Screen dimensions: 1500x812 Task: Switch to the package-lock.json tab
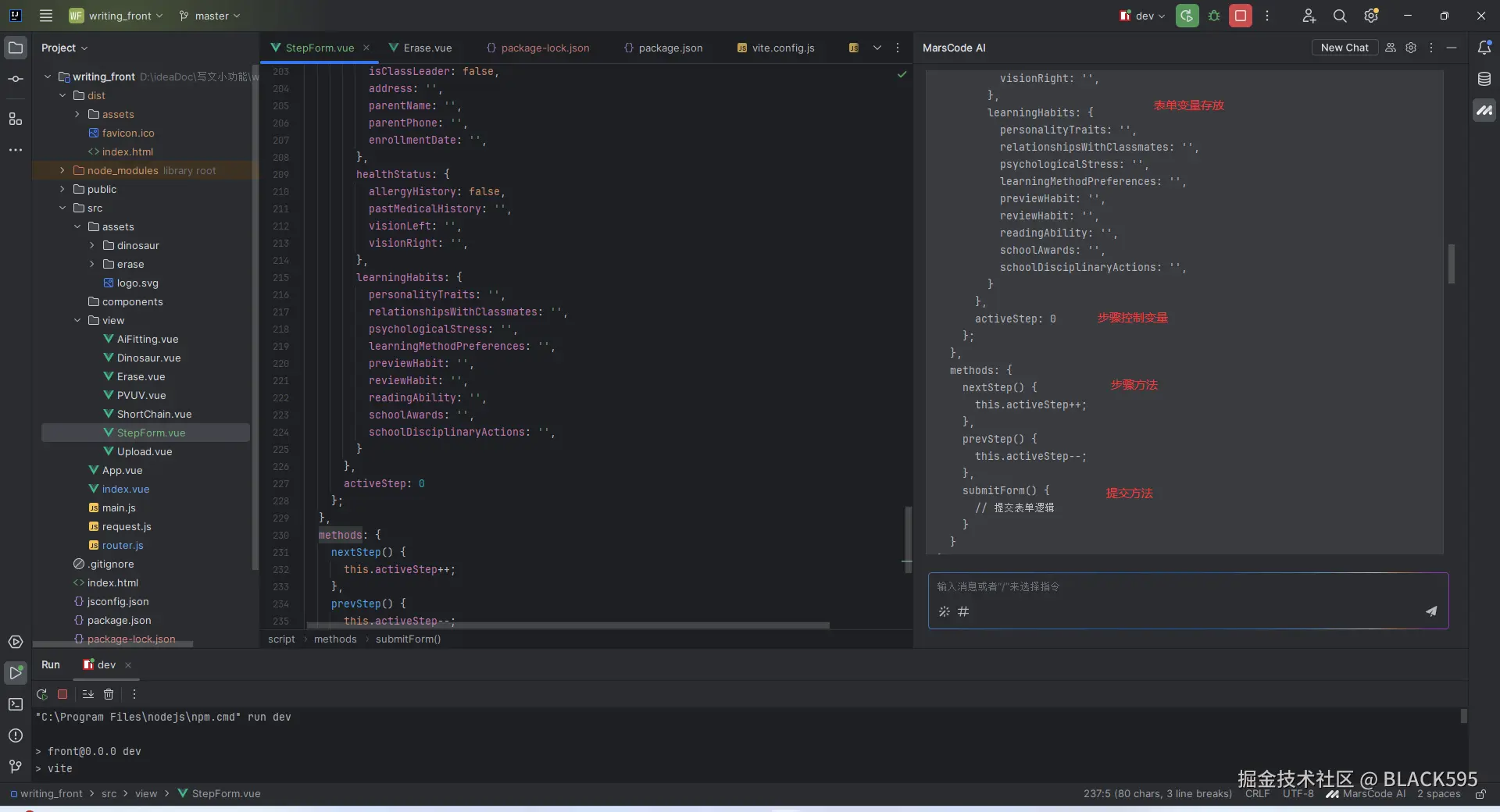538,48
